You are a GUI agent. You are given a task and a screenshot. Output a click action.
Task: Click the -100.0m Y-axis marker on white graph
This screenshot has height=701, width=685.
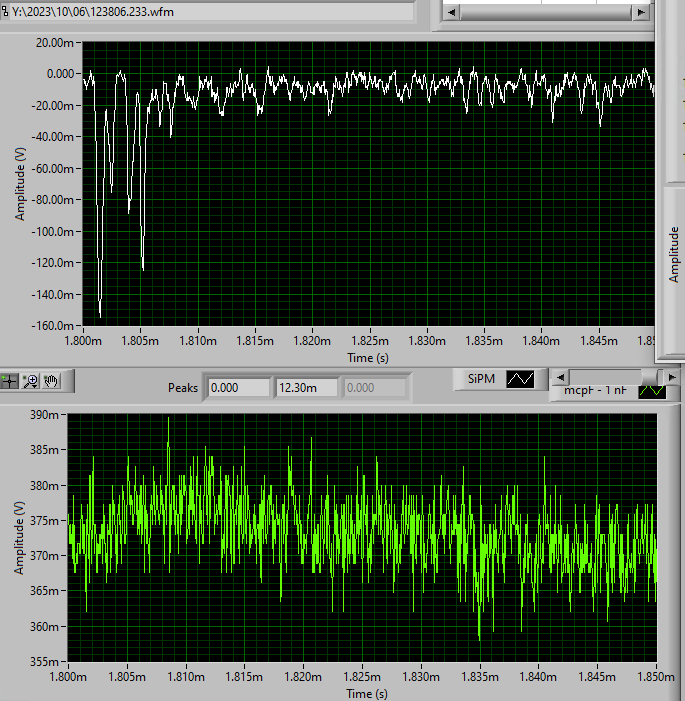[52, 232]
